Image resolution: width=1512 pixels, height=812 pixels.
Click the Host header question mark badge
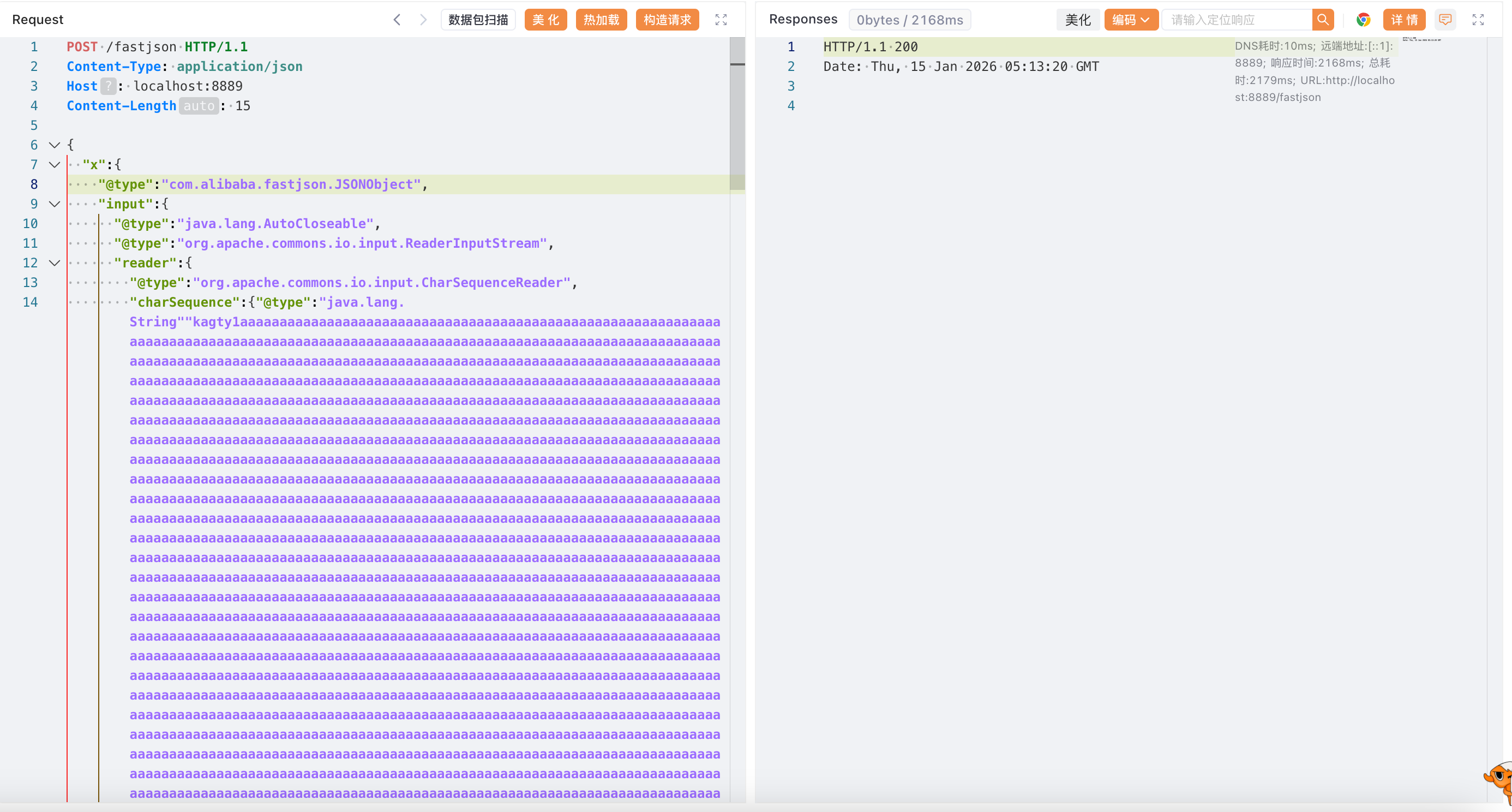tap(108, 86)
